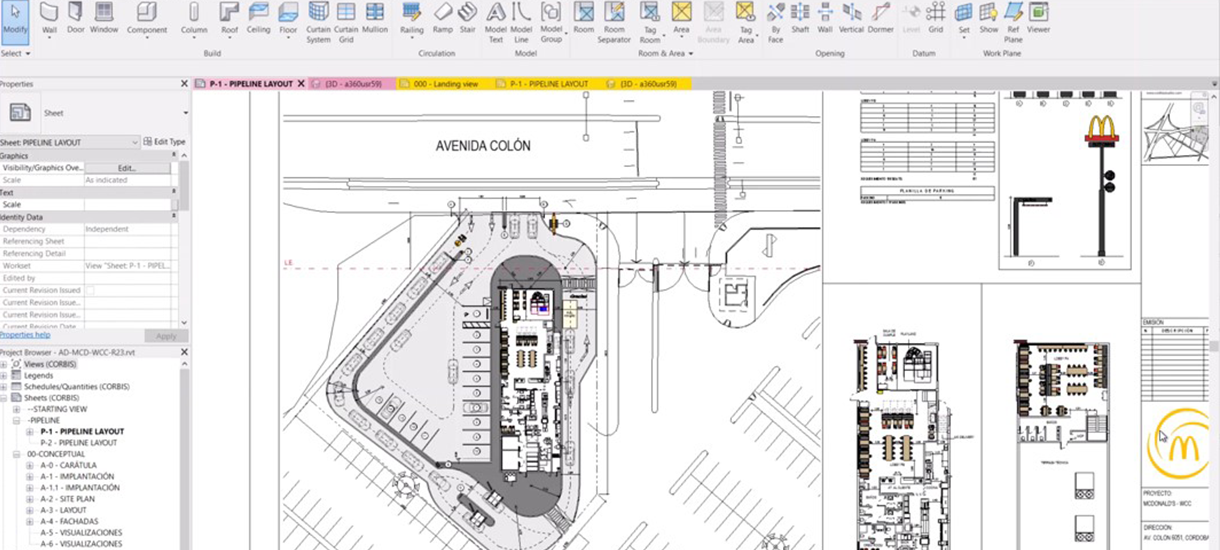Choose the Stair tool in Circulation
Image resolution: width=1220 pixels, height=550 pixels.
click(467, 17)
